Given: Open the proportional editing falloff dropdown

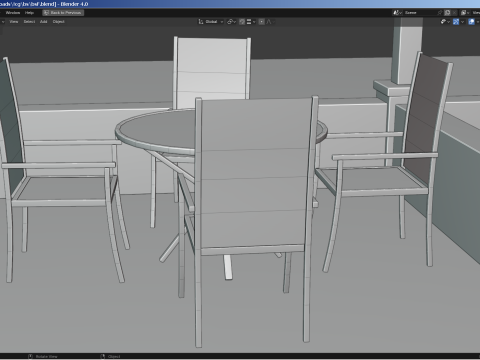Looking at the screenshot, I should pos(270,22).
